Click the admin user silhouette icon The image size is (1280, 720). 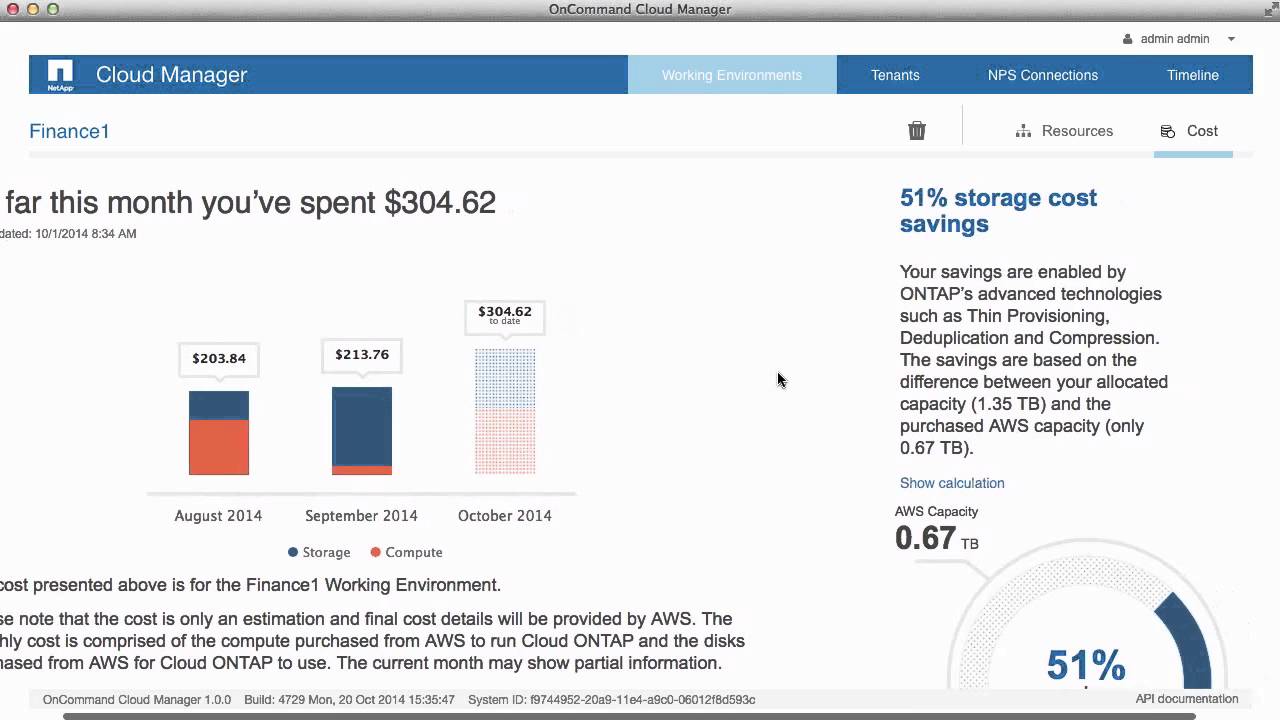coord(1128,39)
